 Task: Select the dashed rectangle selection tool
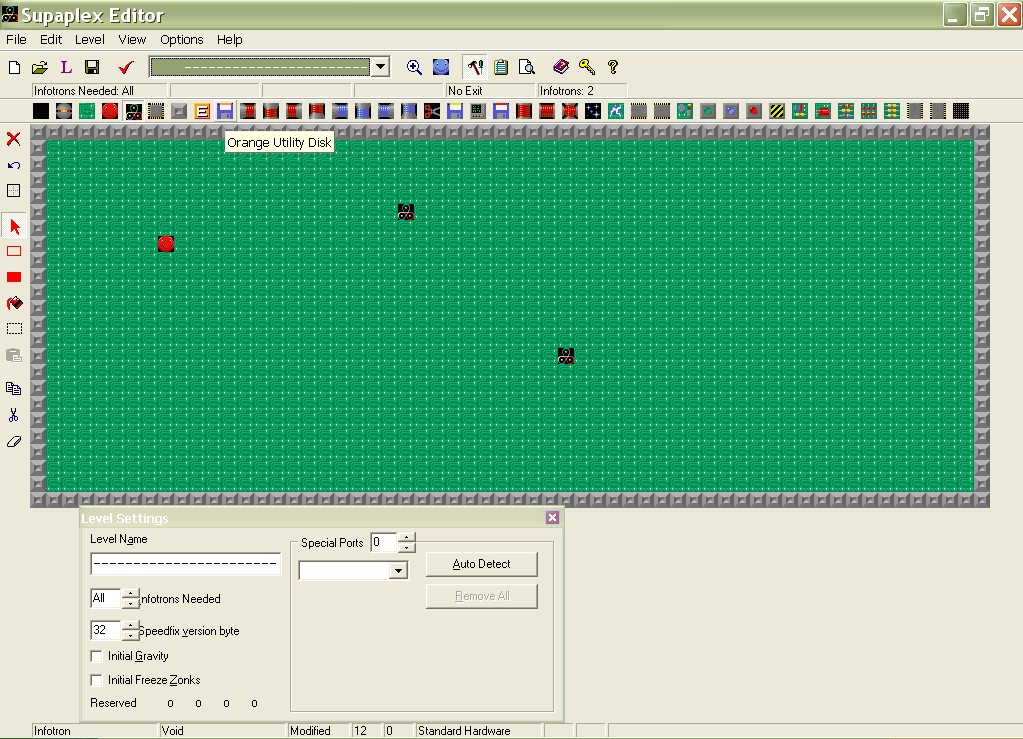pyautogui.click(x=14, y=329)
